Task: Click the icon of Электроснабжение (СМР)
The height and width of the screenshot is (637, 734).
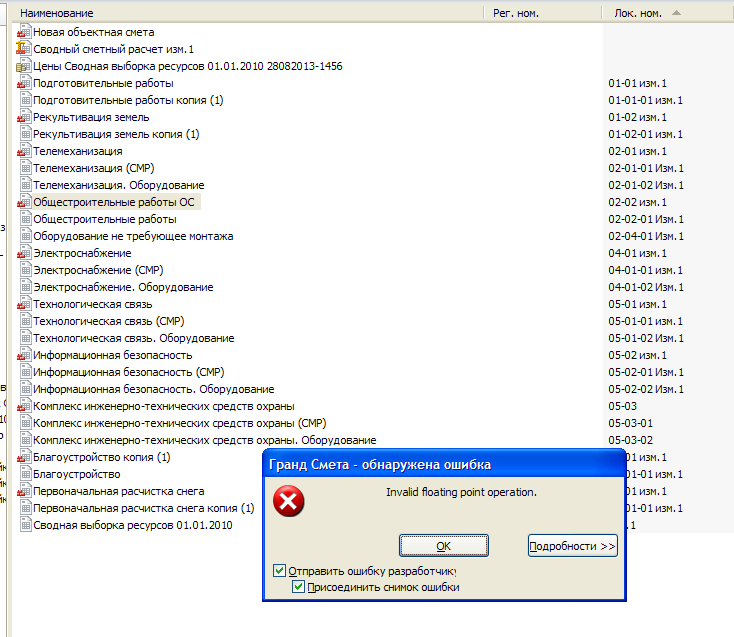Action: coord(26,270)
